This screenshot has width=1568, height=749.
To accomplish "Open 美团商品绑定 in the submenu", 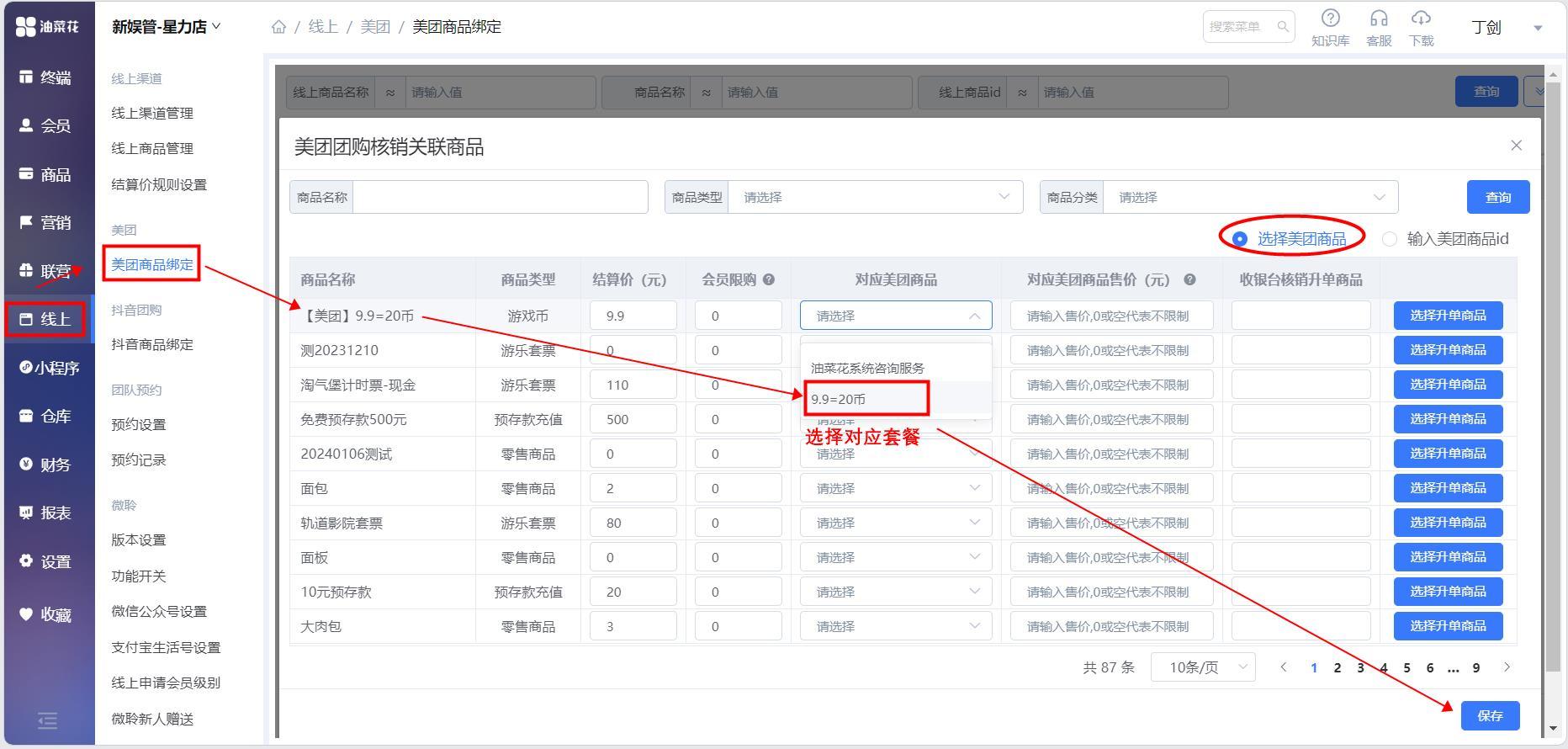I will pos(152,264).
